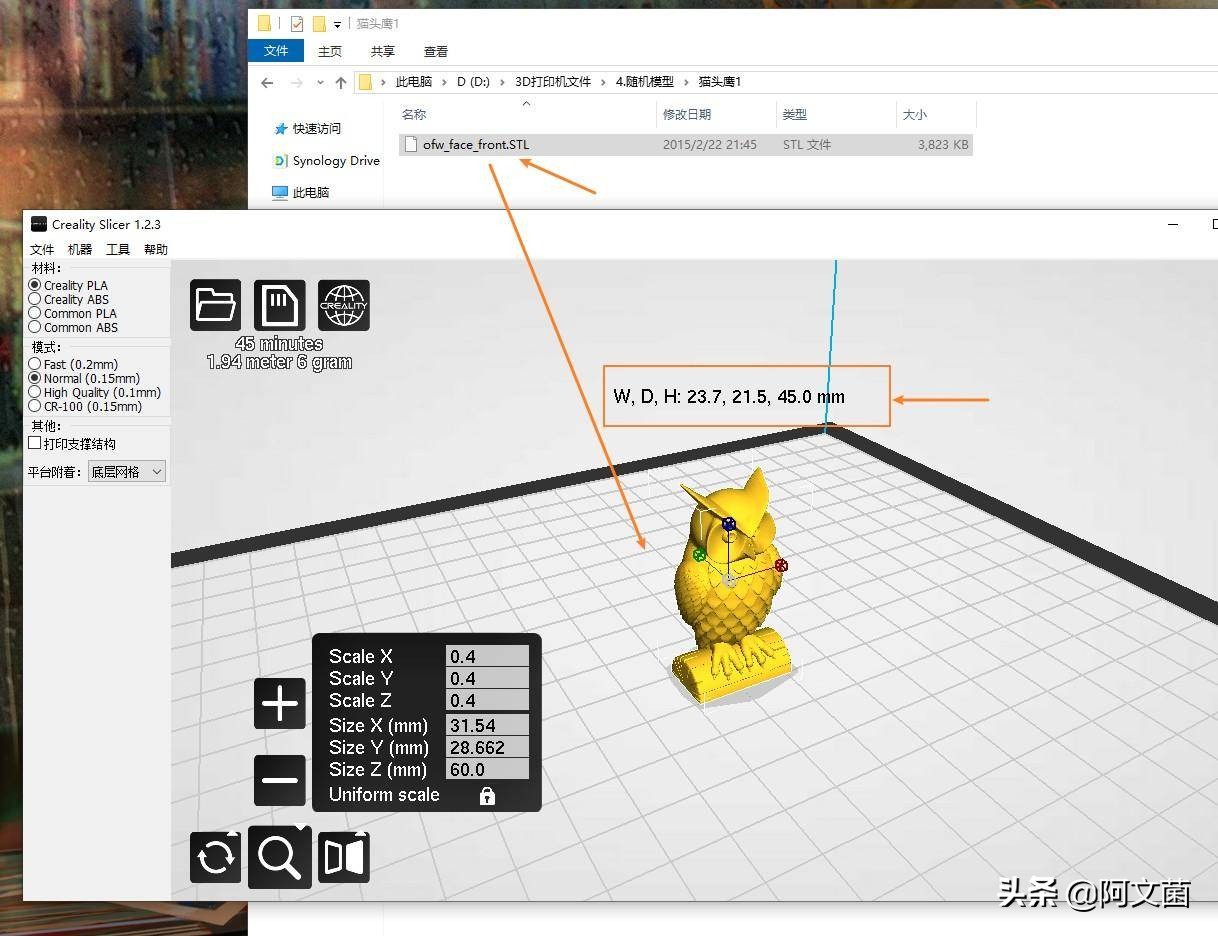Open the 底层网格 platform adhesion dropdown

point(126,471)
